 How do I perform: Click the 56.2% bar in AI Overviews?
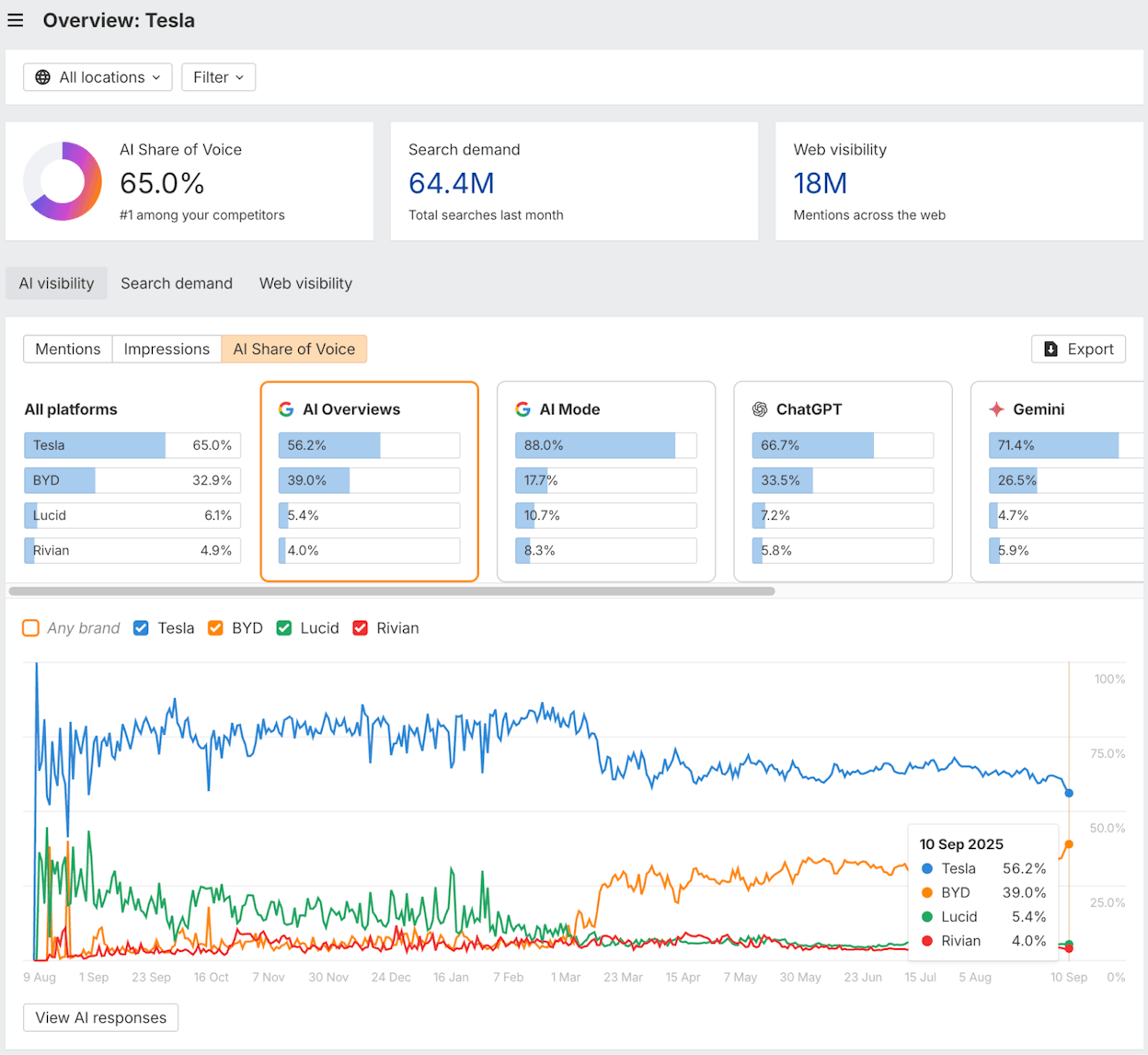click(369, 445)
